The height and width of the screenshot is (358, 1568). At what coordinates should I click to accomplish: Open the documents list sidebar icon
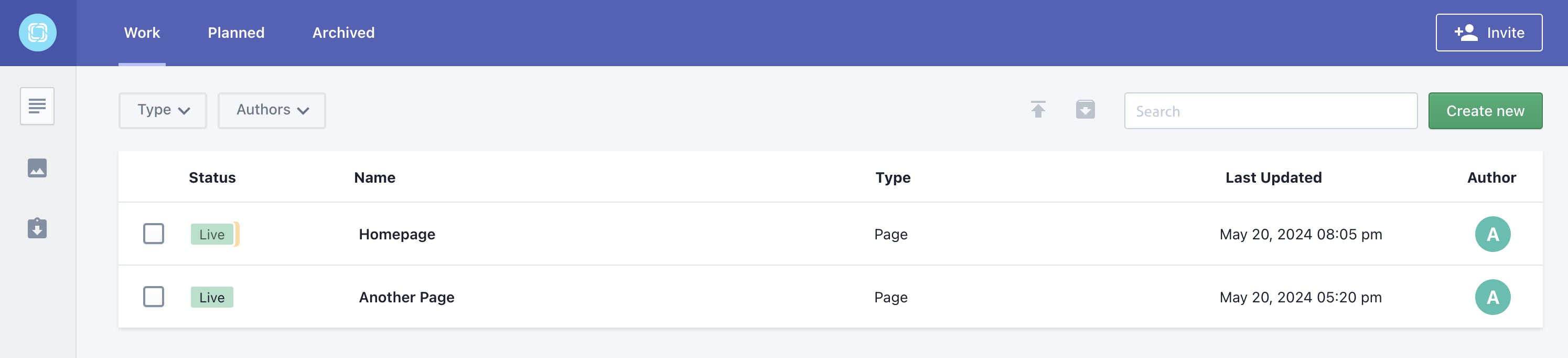click(37, 106)
